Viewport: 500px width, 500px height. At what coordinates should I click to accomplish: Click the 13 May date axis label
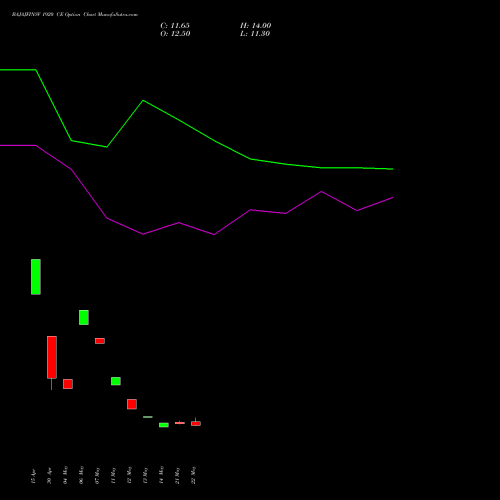coord(145,475)
